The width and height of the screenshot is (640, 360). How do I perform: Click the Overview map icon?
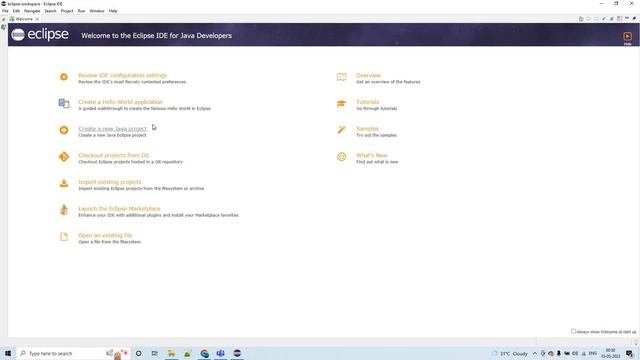pos(341,77)
